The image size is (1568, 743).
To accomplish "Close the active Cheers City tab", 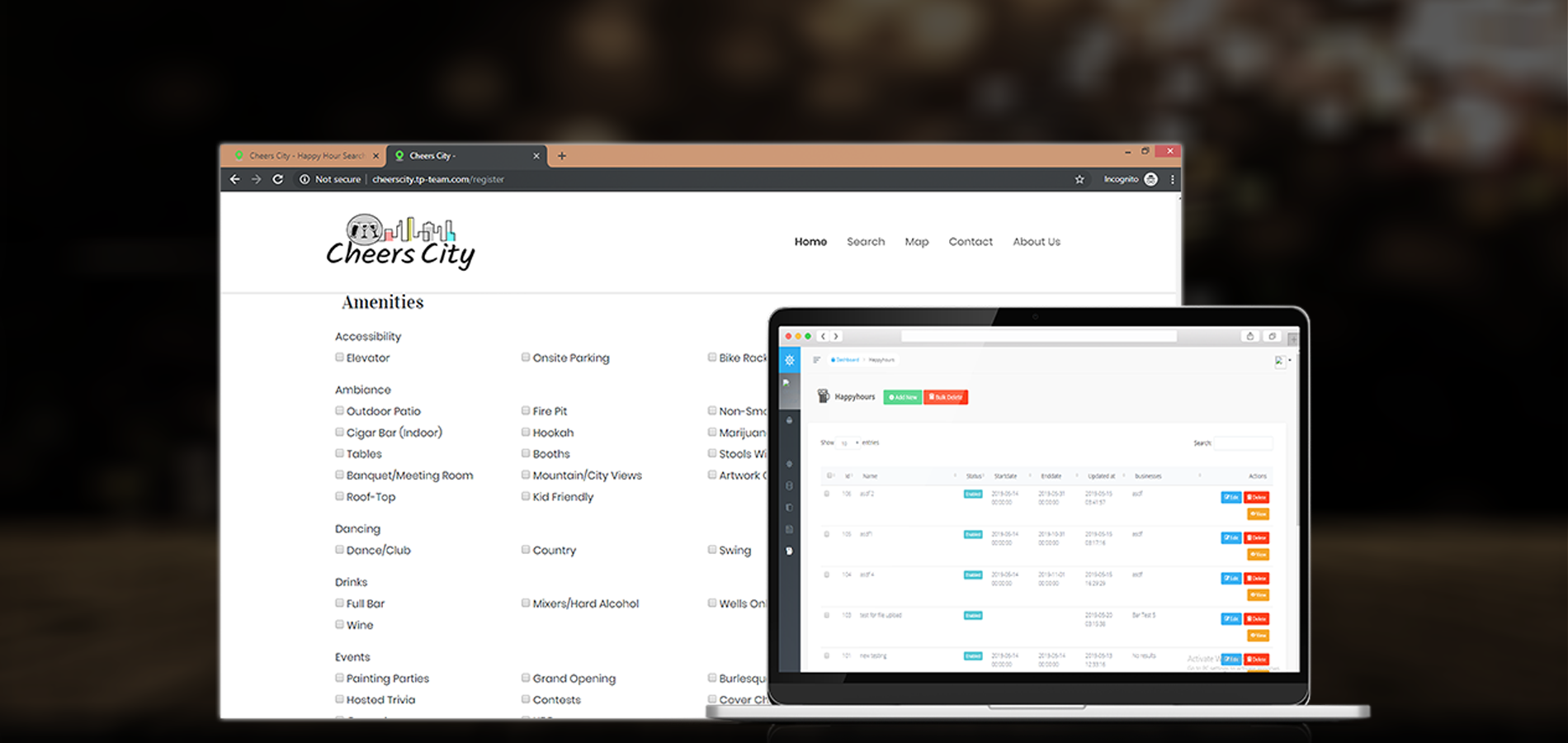I will 536,155.
